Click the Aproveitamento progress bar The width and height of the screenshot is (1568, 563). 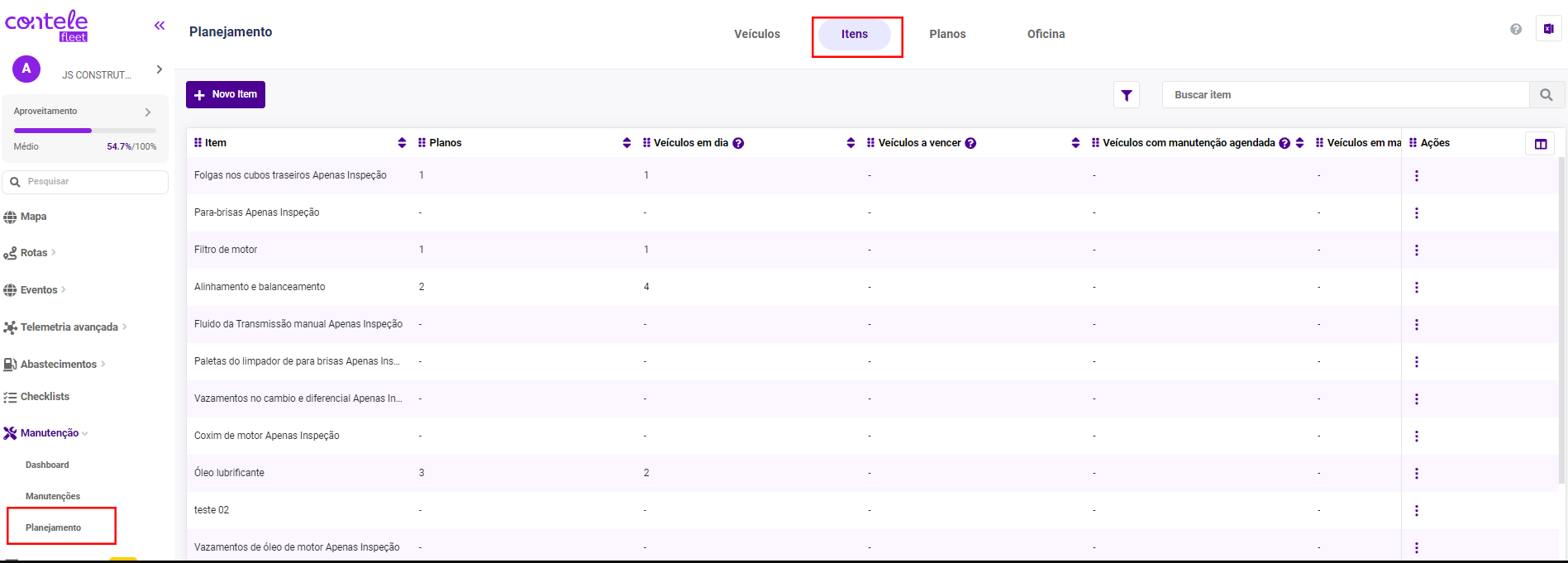pyautogui.click(x=84, y=131)
